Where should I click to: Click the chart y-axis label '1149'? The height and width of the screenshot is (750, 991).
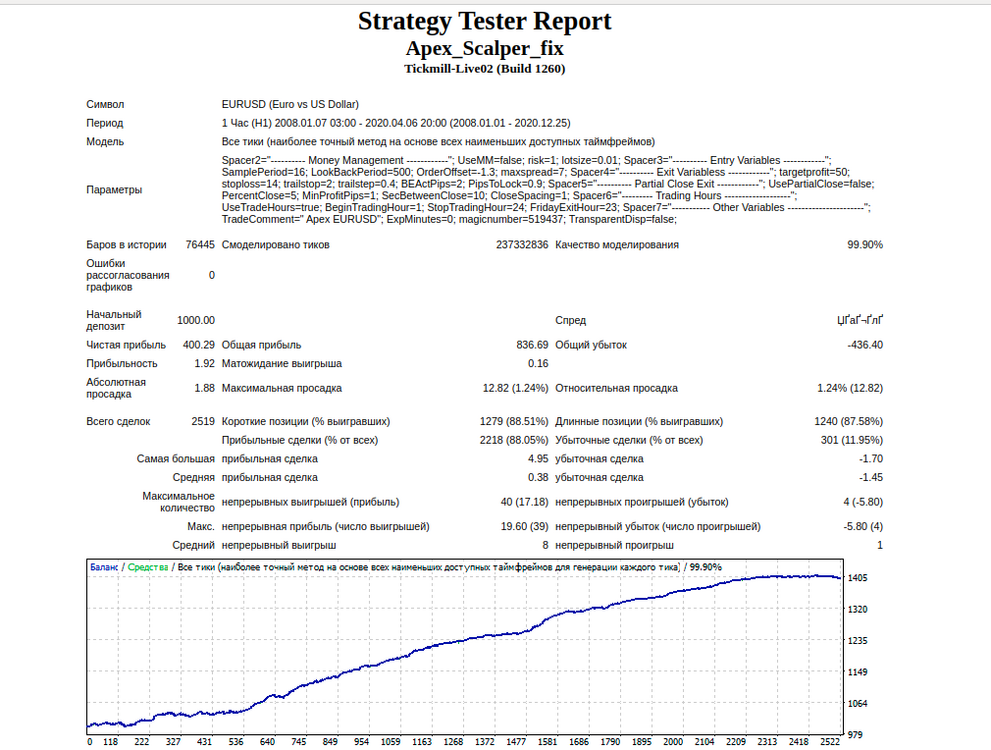click(858, 672)
